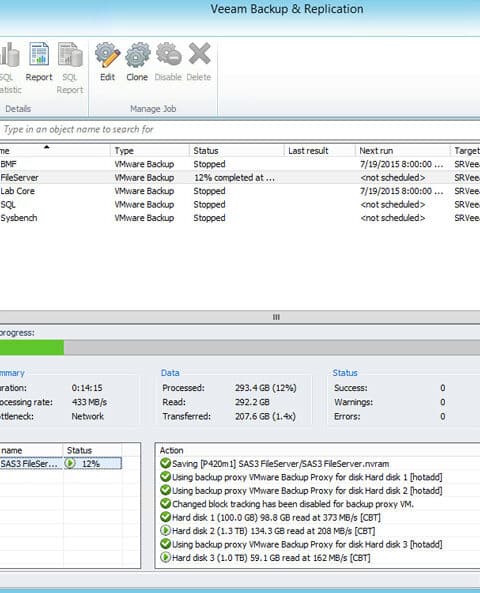Click BMF next run '7/19/2015 8:00:00' cell
480x593 pixels.
click(401, 164)
